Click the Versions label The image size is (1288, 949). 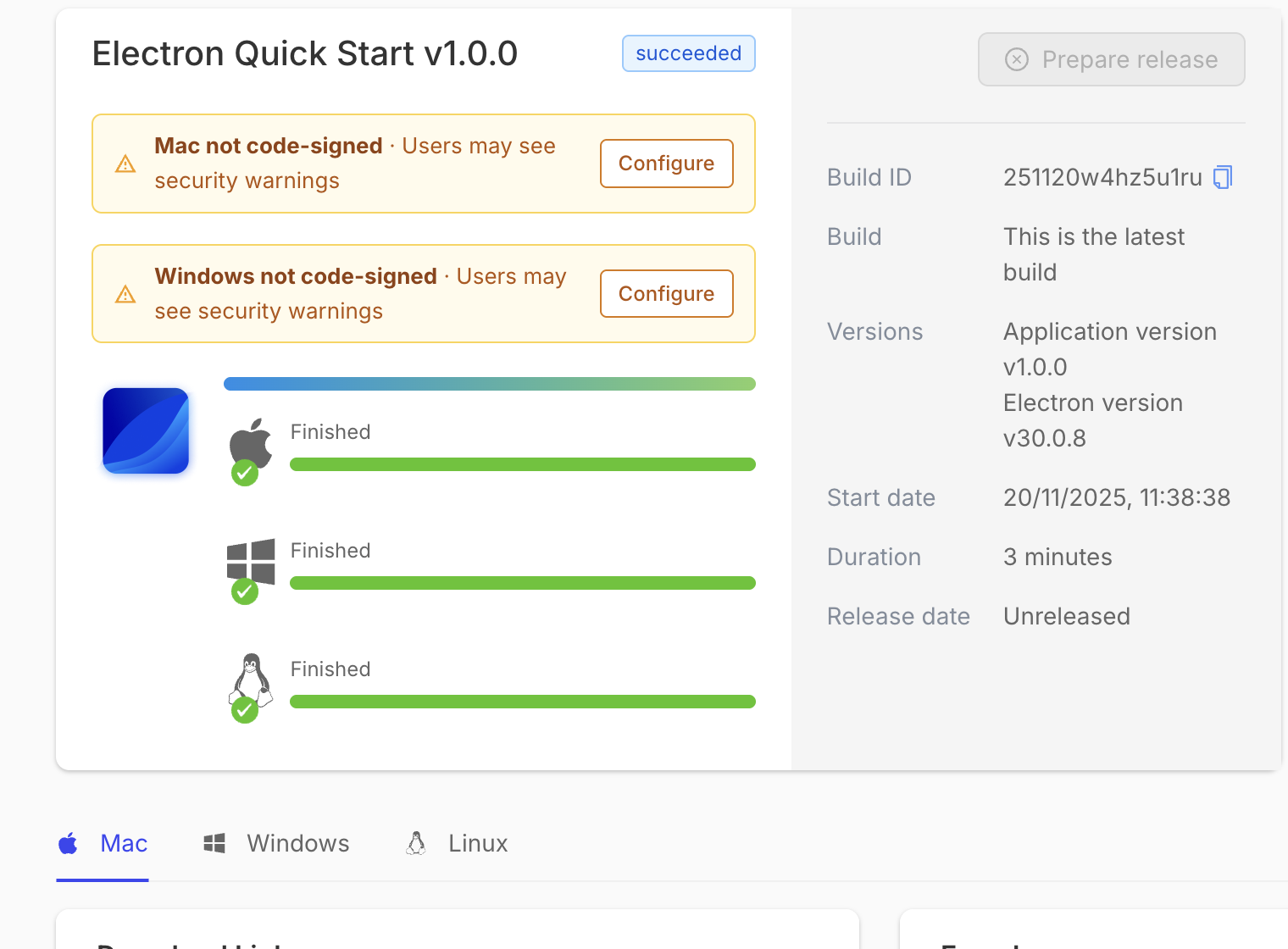875,331
